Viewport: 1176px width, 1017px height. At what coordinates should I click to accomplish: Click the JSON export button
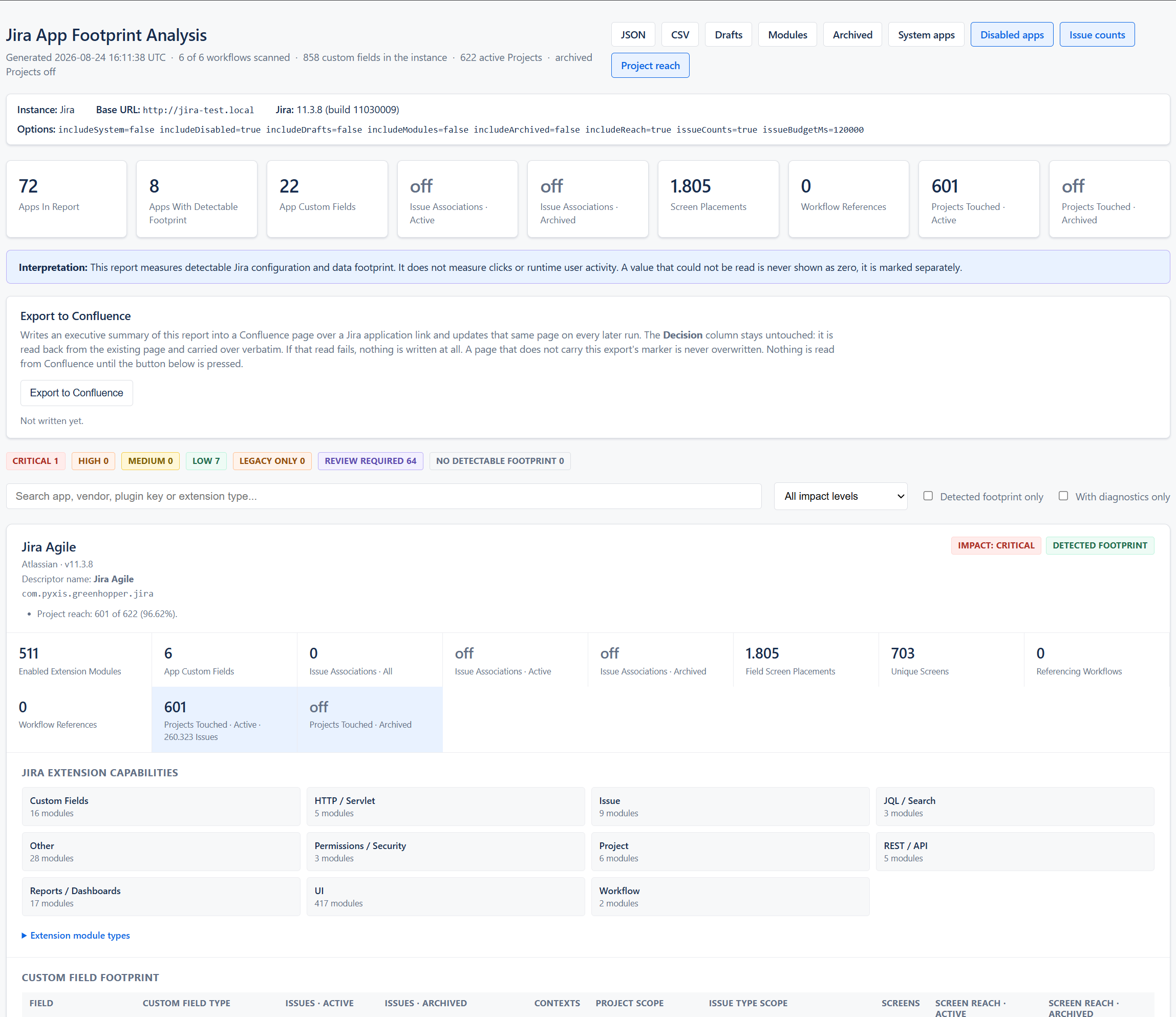(633, 35)
